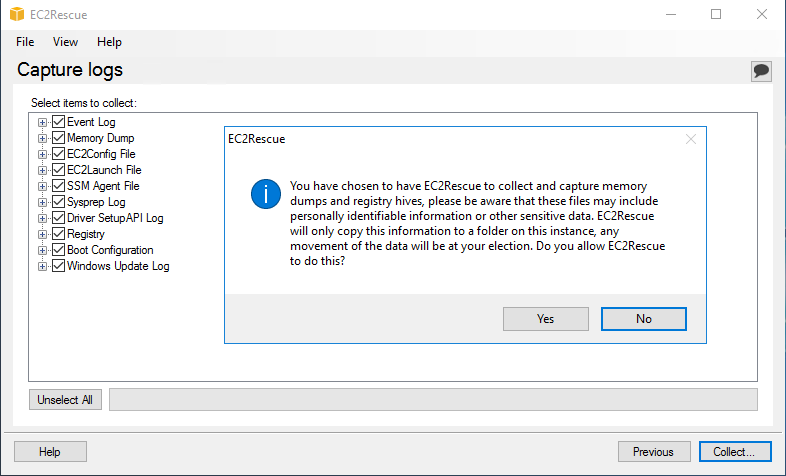Image resolution: width=786 pixels, height=476 pixels.
Task: Expand the EC2Config File tree node
Action: tap(43, 154)
